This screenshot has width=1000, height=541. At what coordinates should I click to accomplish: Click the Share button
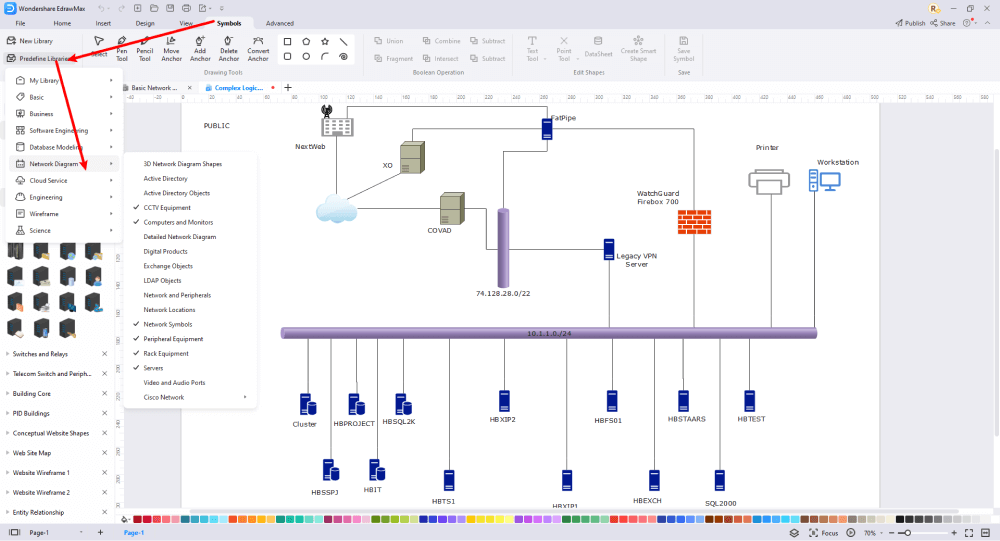click(x=943, y=23)
